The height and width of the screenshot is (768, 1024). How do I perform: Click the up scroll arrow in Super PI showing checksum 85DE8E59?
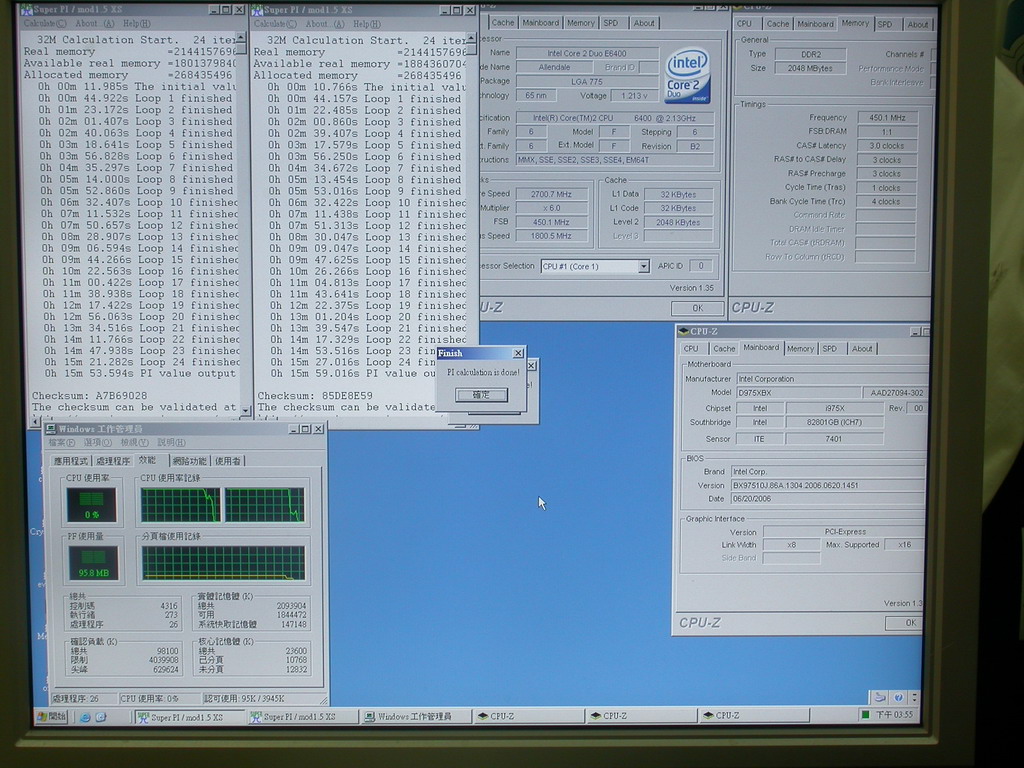[x=472, y=40]
